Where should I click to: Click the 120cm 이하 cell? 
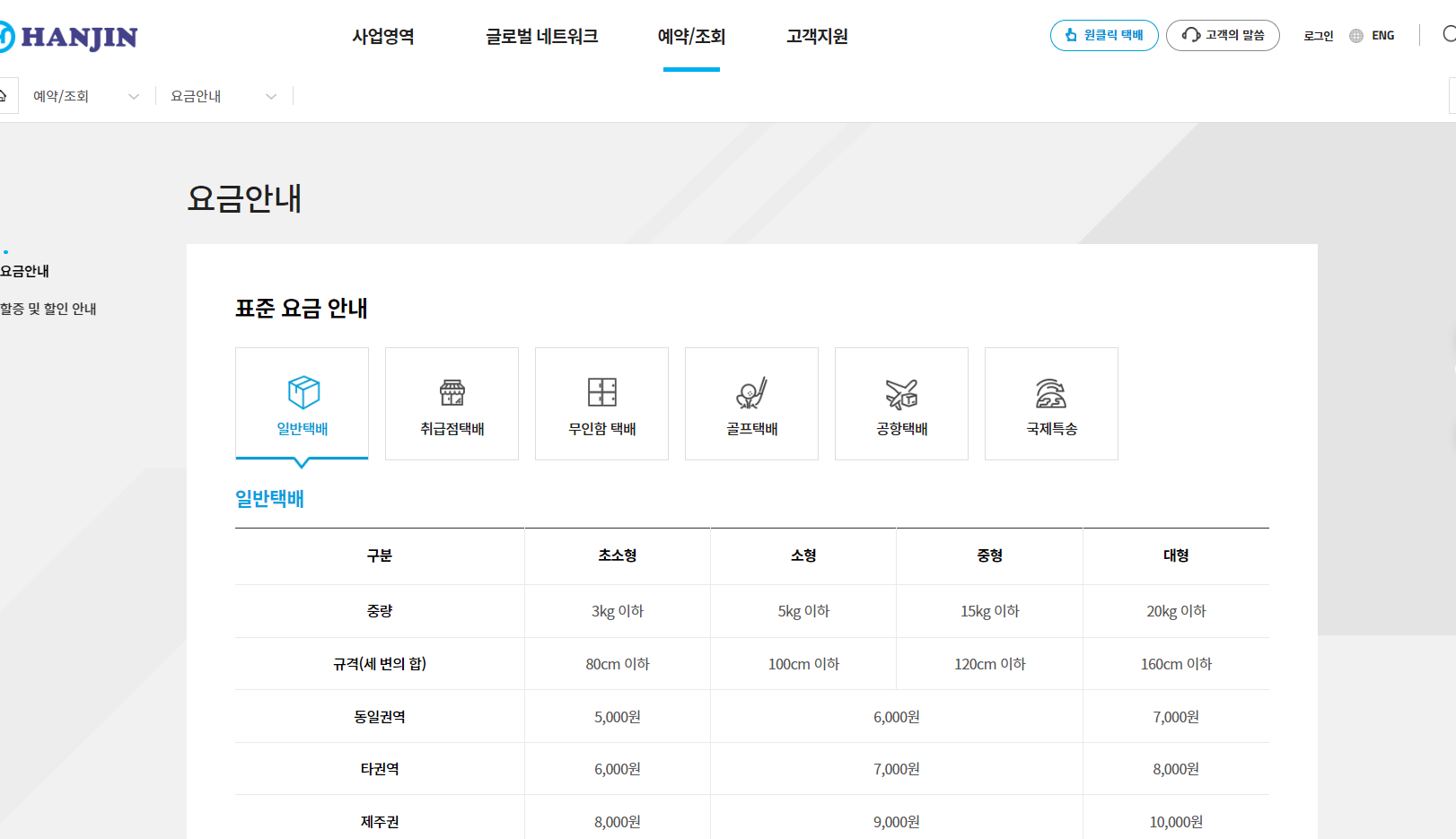coord(989,664)
